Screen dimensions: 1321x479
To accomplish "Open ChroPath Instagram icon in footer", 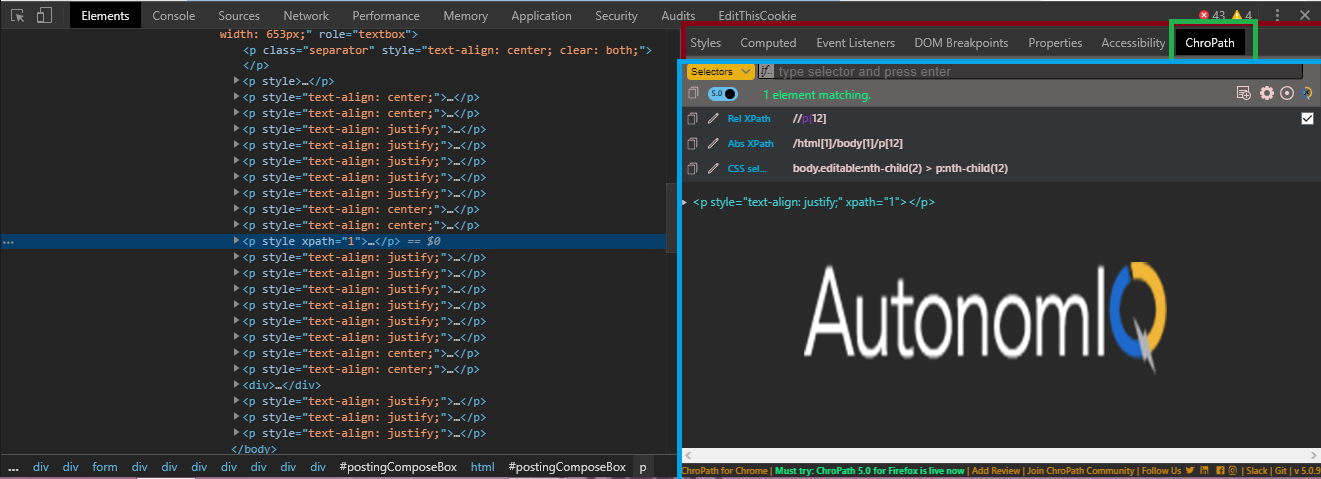I will tap(1233, 470).
